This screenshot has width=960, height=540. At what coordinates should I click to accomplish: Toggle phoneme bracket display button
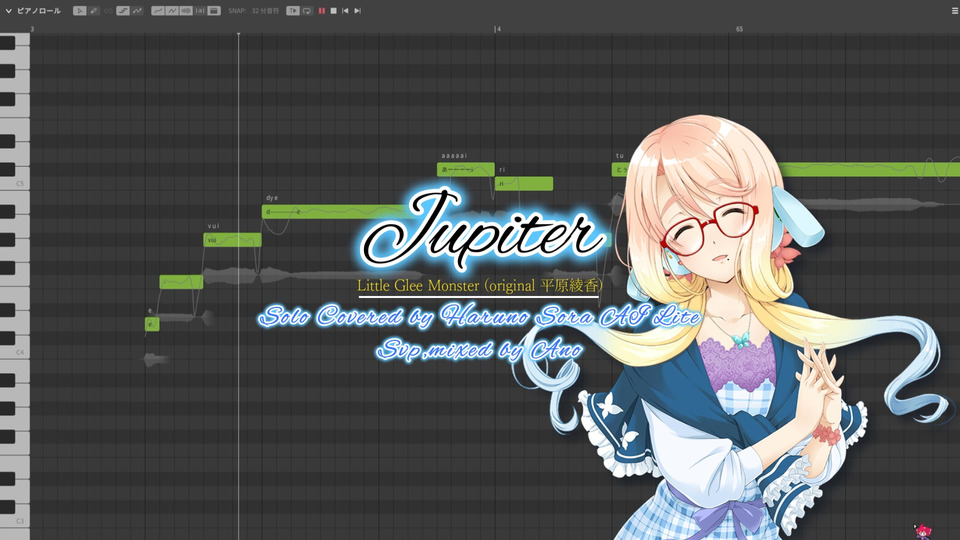(200, 11)
